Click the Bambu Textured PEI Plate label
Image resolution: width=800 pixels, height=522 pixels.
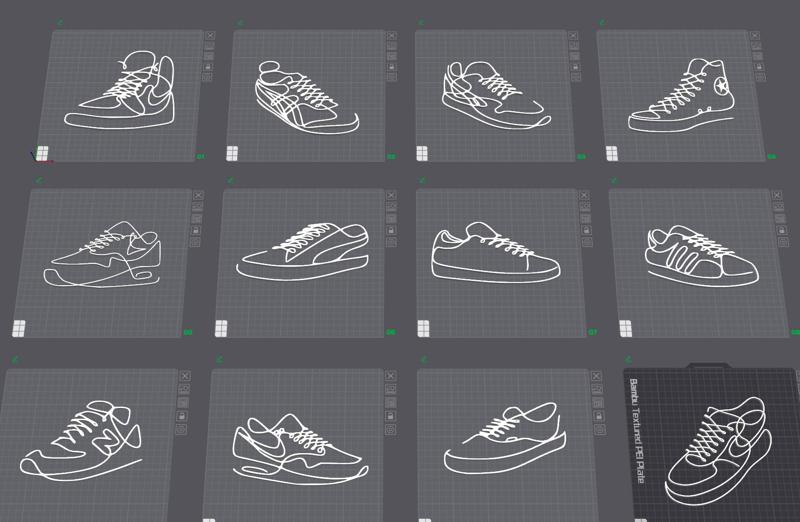637,431
